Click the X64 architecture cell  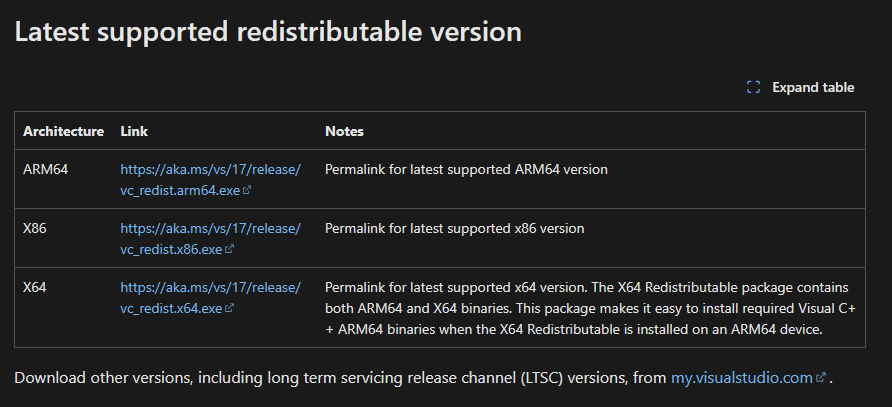tap(35, 287)
